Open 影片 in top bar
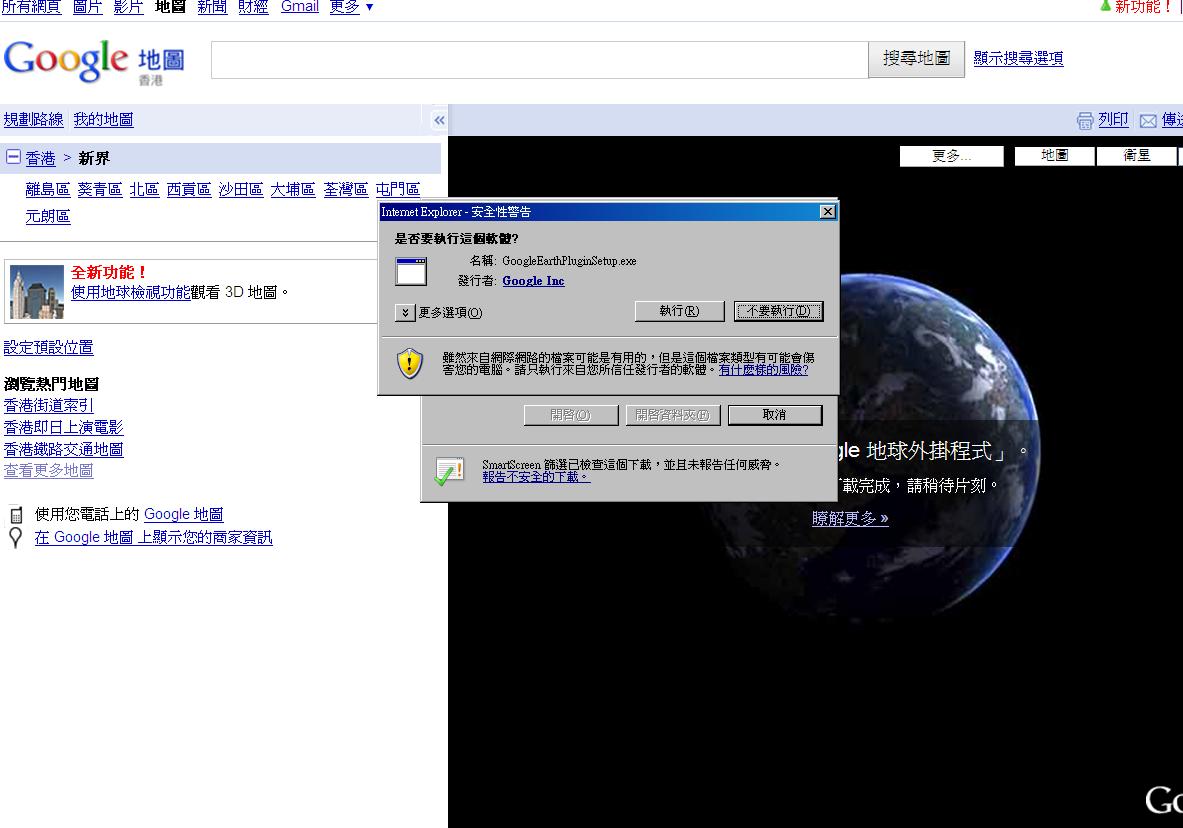 pos(128,7)
